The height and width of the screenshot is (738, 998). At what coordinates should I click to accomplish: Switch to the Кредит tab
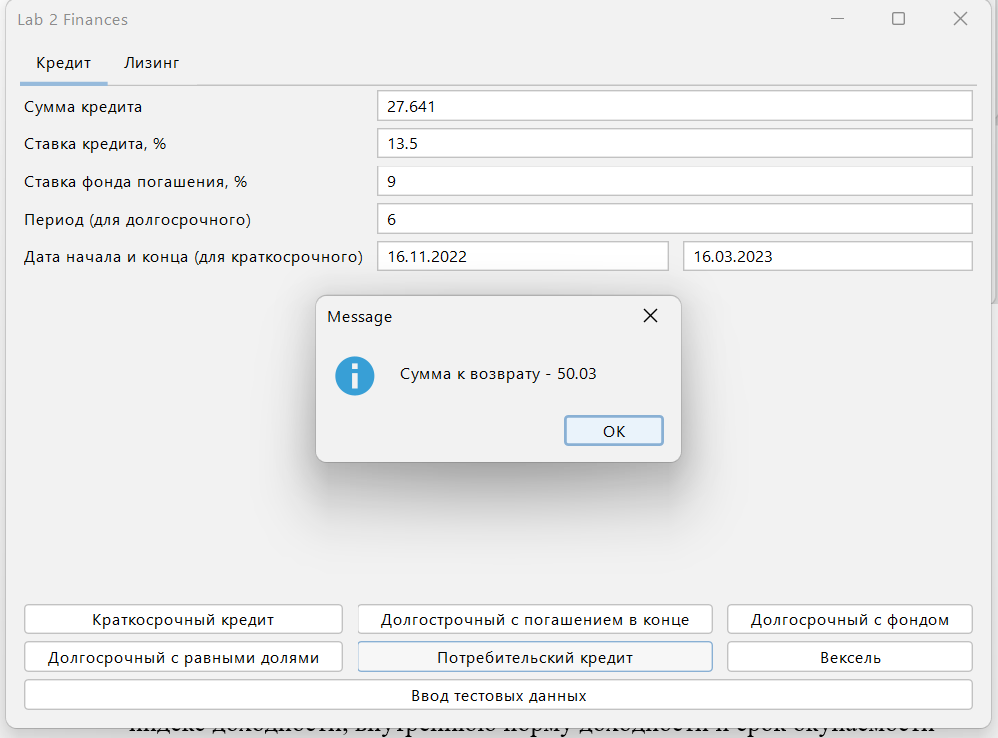pos(64,63)
